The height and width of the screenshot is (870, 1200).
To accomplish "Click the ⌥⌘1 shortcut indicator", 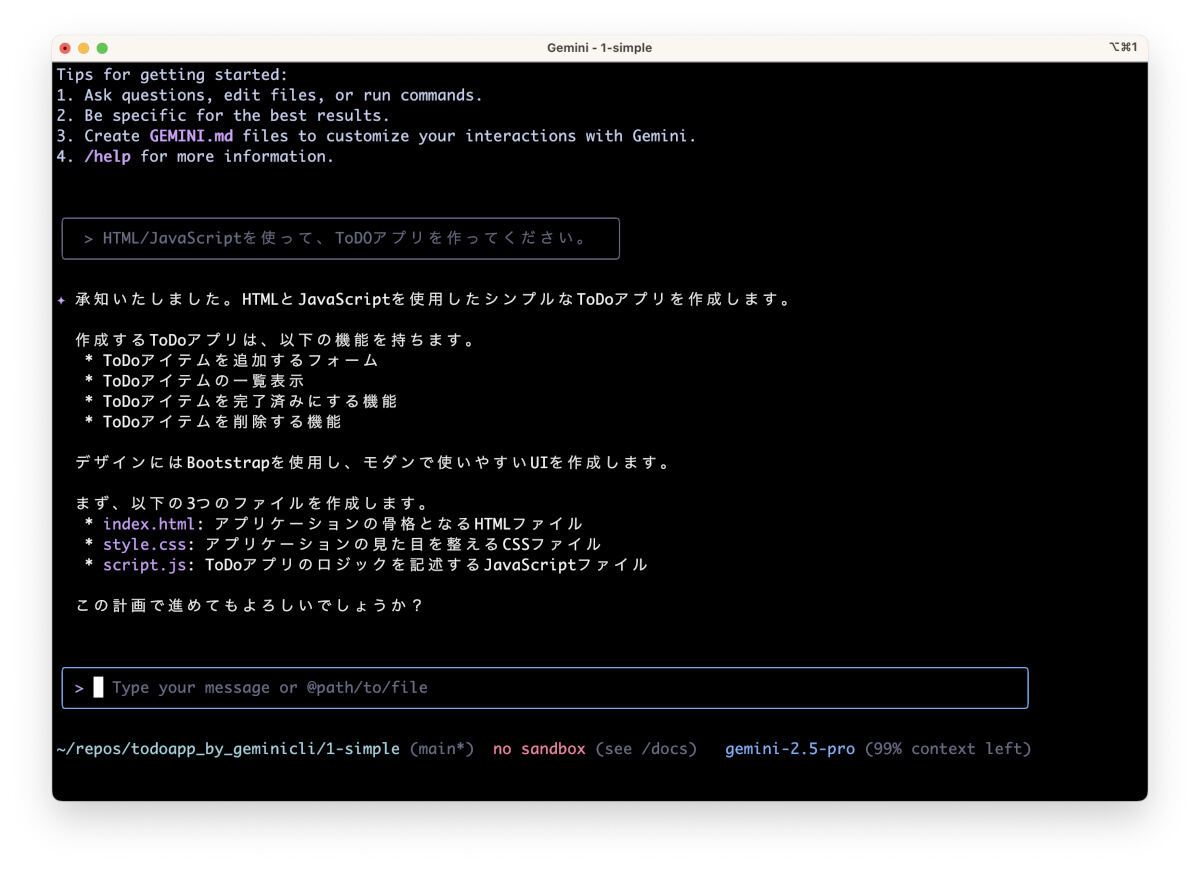I will [x=1123, y=48].
